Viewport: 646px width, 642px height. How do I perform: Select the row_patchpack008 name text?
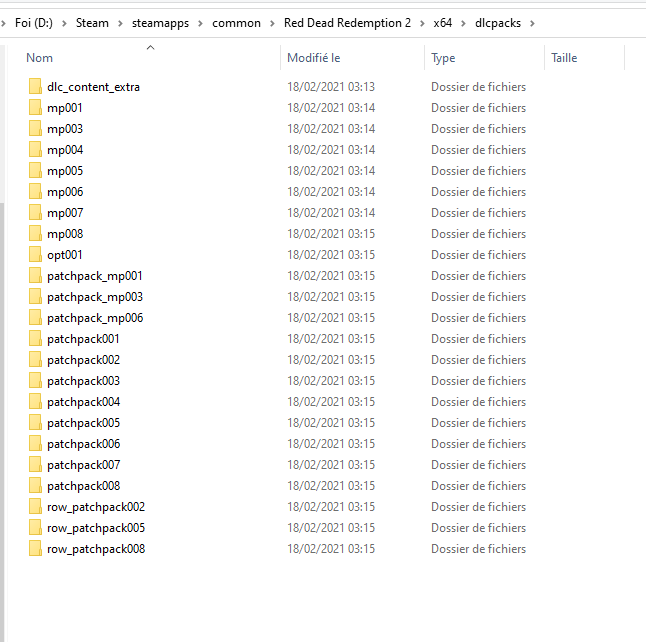(96, 549)
